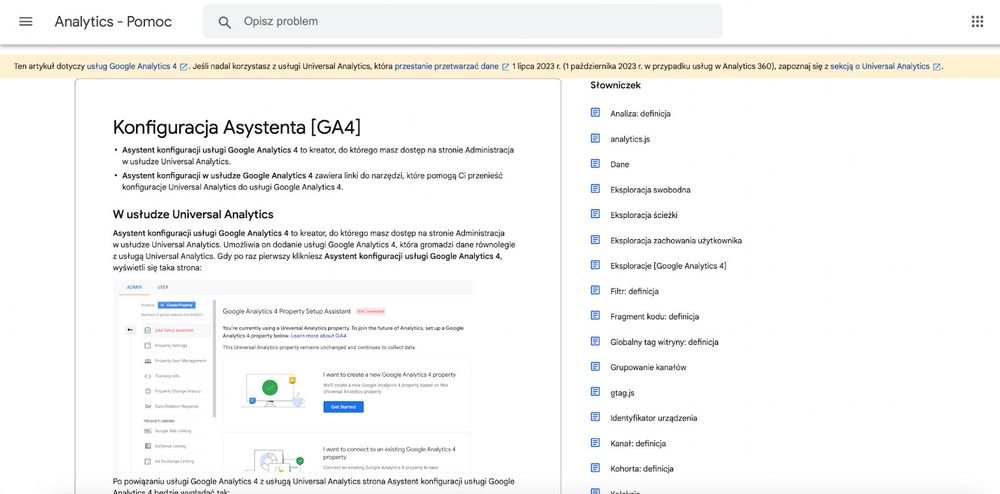Click document icon beside "gtag.js"
This screenshot has width=1000, height=494.
(x=595, y=392)
